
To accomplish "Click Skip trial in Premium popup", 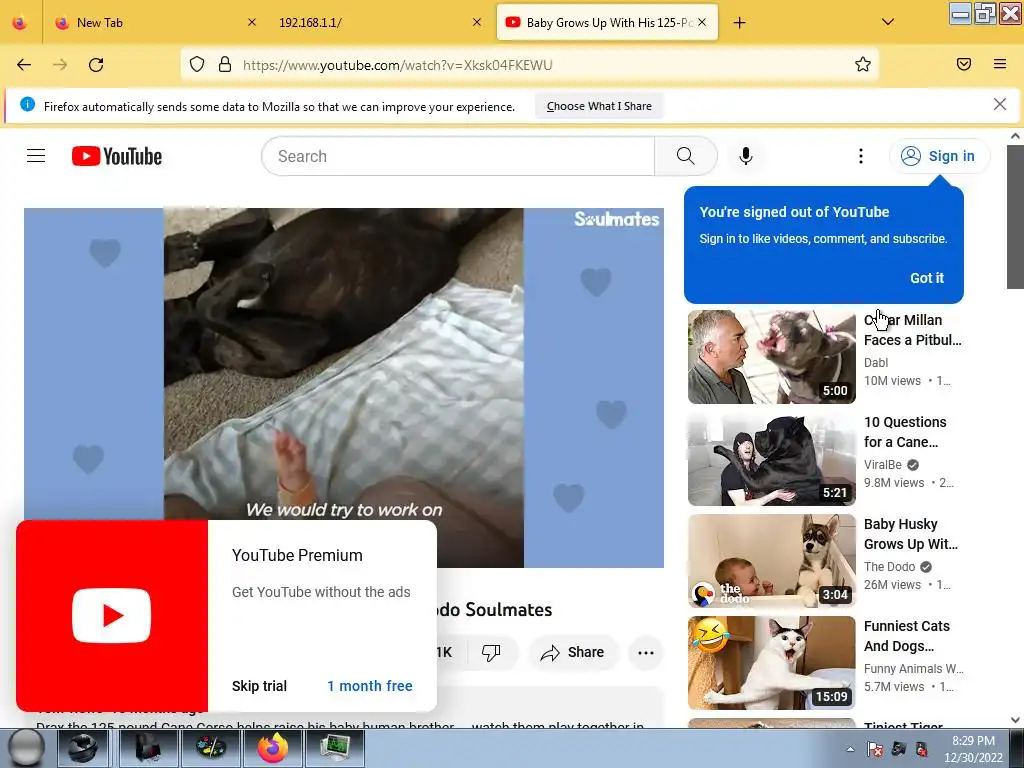I will pyautogui.click(x=259, y=686).
